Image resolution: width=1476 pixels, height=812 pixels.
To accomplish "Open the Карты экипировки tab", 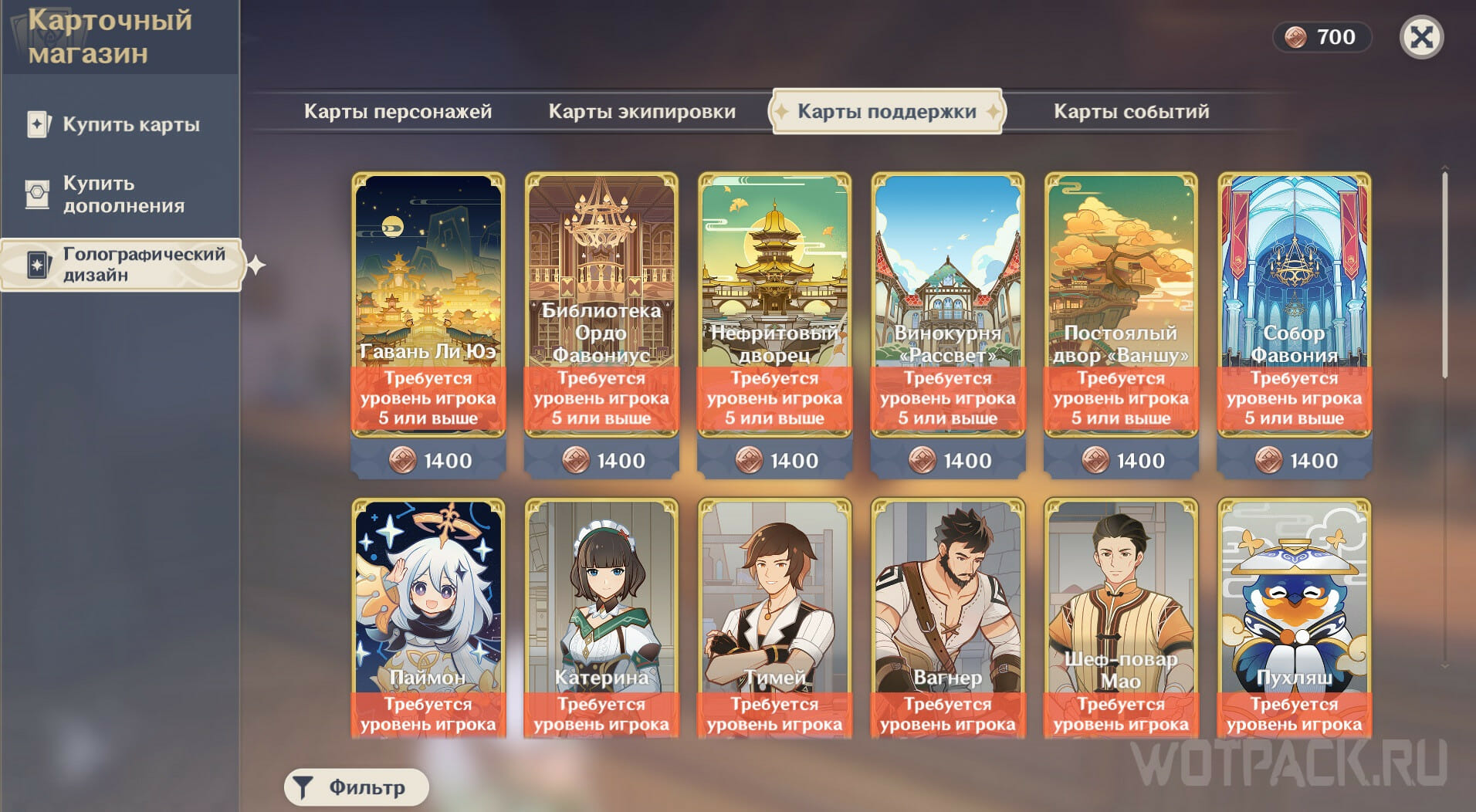I will pos(642,111).
